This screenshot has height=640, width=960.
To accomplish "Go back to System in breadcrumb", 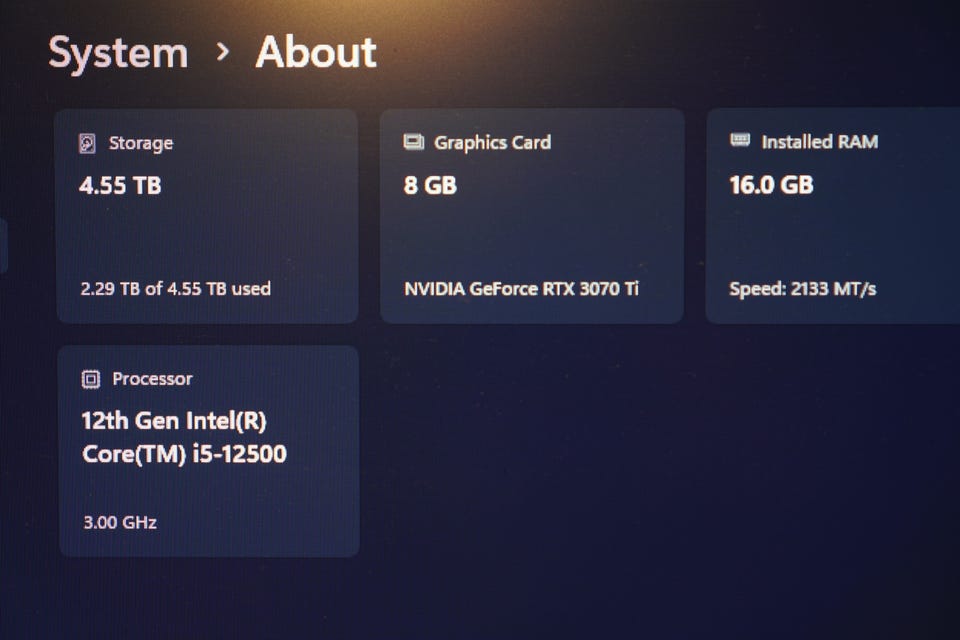I will click(118, 53).
